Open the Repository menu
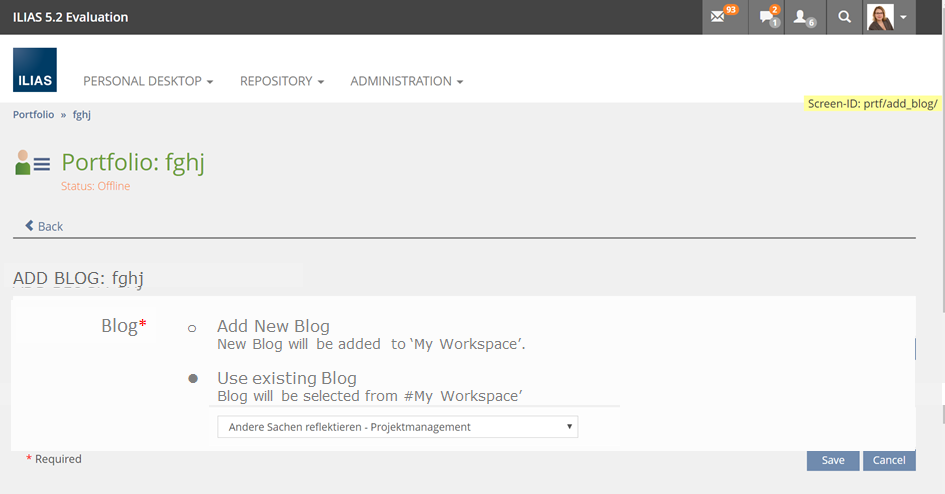 282,81
